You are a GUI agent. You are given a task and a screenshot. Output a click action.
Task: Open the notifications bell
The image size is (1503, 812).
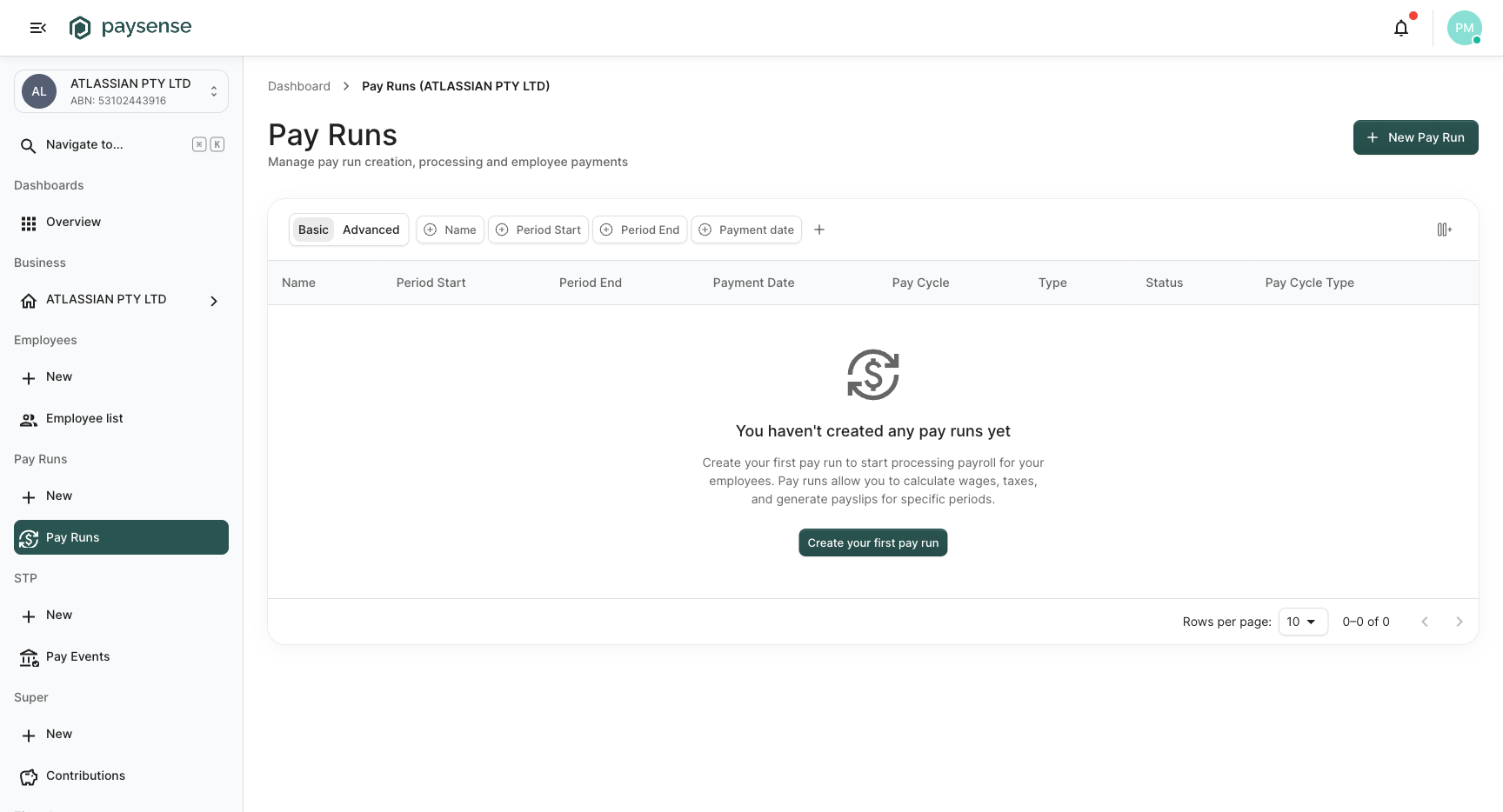pos(1401,28)
